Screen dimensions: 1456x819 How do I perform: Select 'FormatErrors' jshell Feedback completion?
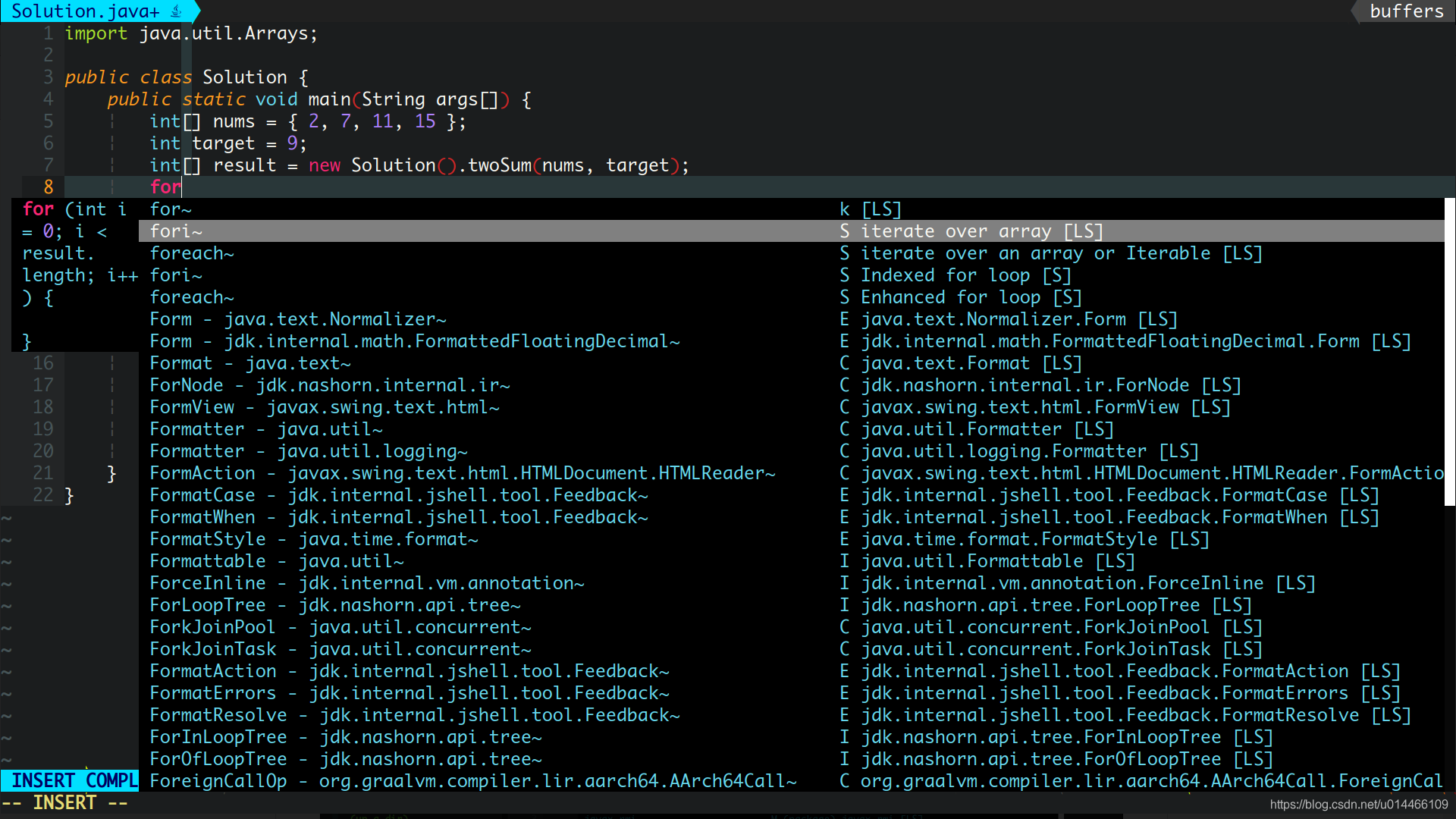(x=792, y=693)
